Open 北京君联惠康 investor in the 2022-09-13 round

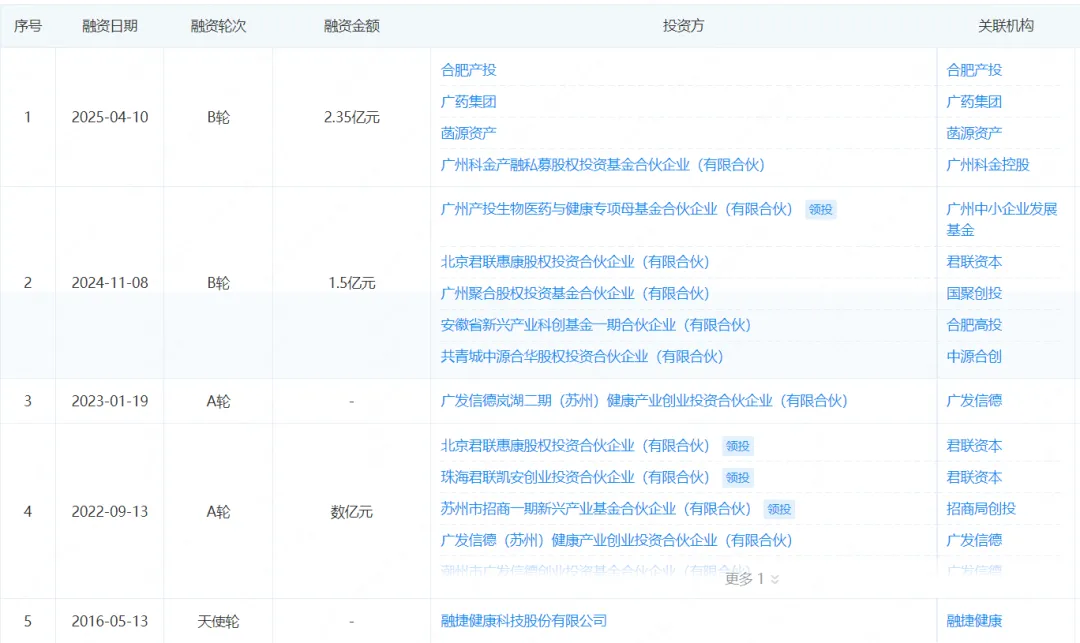[575, 446]
